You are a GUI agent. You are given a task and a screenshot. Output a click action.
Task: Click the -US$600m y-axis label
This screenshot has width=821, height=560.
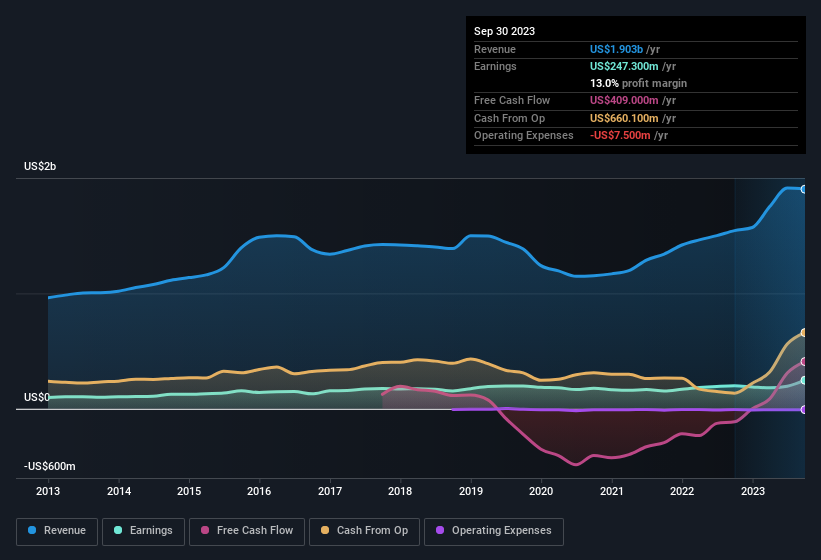point(50,466)
